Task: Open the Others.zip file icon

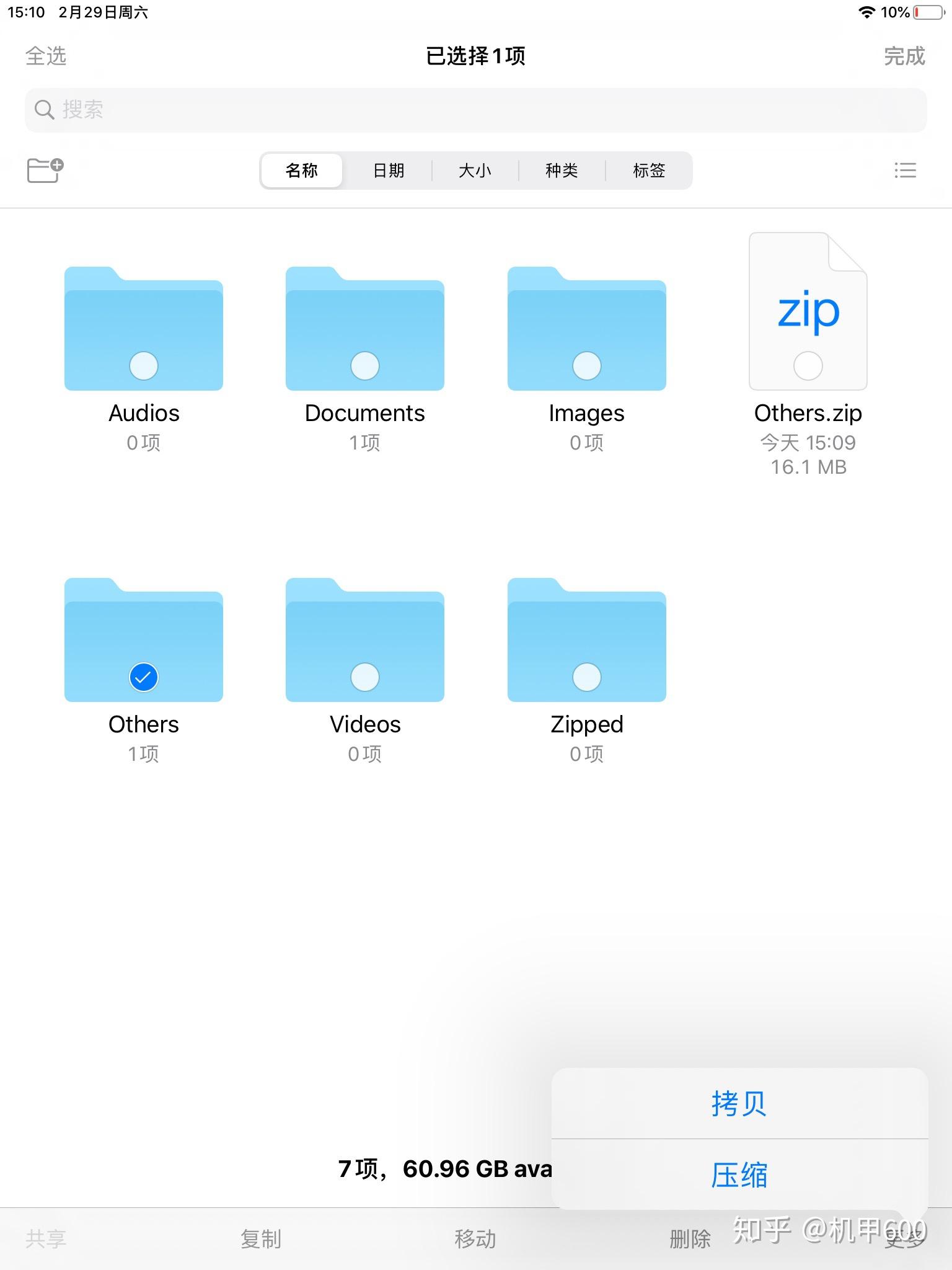Action: 808,311
